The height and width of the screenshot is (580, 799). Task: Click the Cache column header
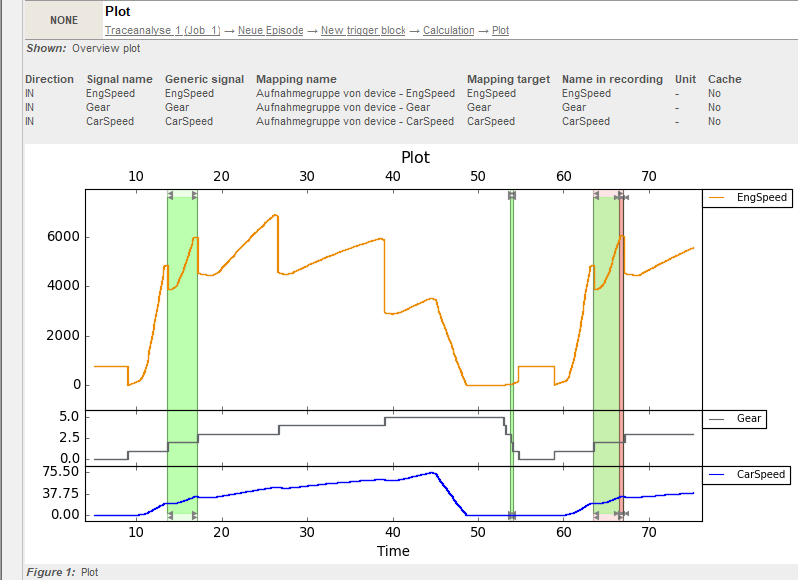click(x=725, y=80)
